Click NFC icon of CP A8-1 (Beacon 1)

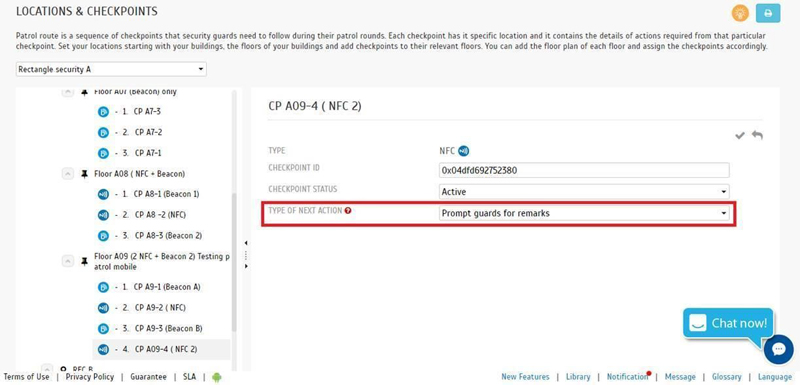[x=103, y=194]
